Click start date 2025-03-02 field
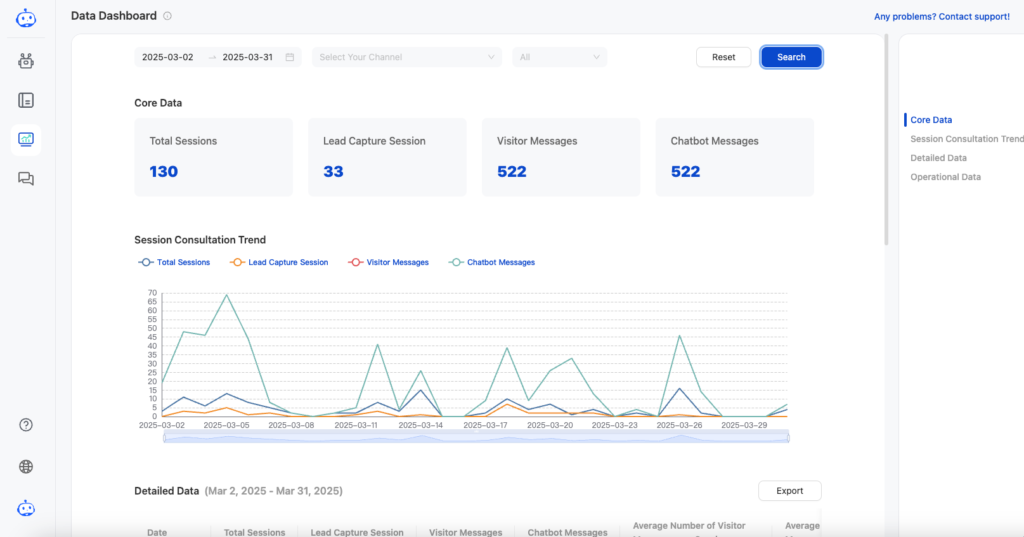 pyautogui.click(x=168, y=57)
